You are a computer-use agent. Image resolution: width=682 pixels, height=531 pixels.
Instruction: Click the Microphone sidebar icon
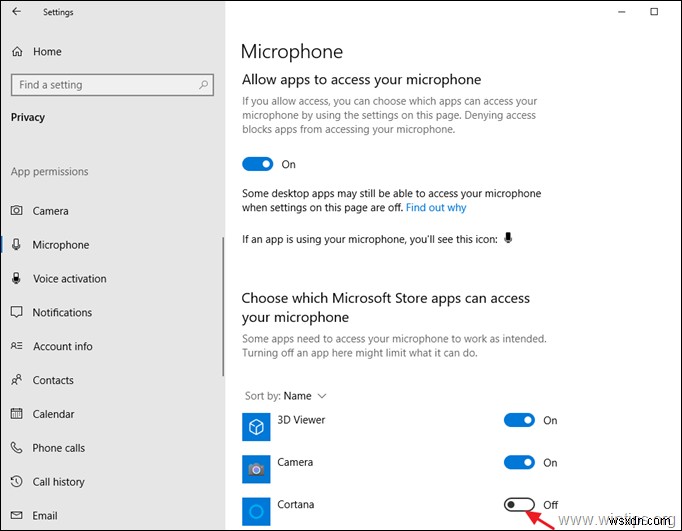click(16, 244)
